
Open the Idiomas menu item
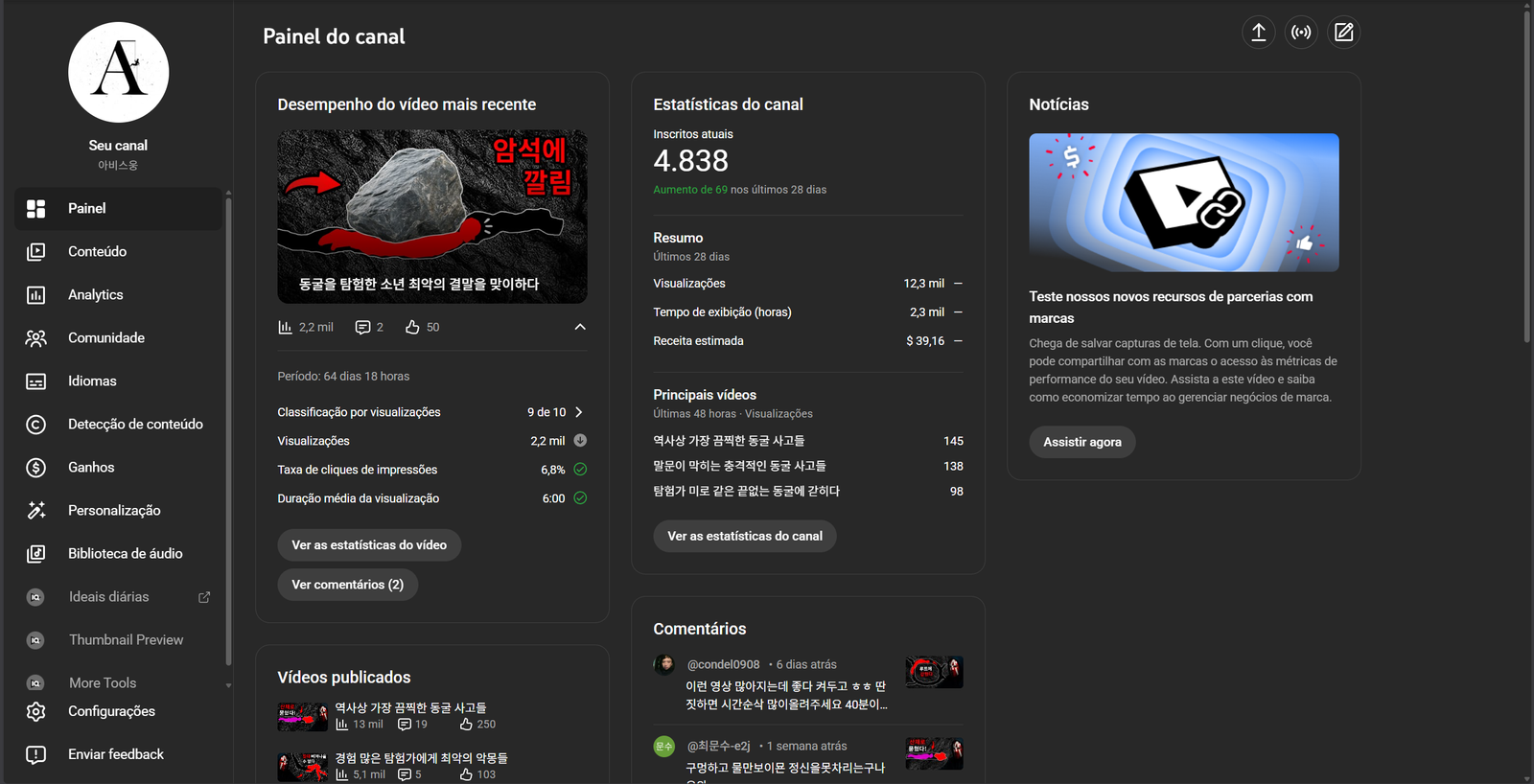pyautogui.click(x=118, y=381)
